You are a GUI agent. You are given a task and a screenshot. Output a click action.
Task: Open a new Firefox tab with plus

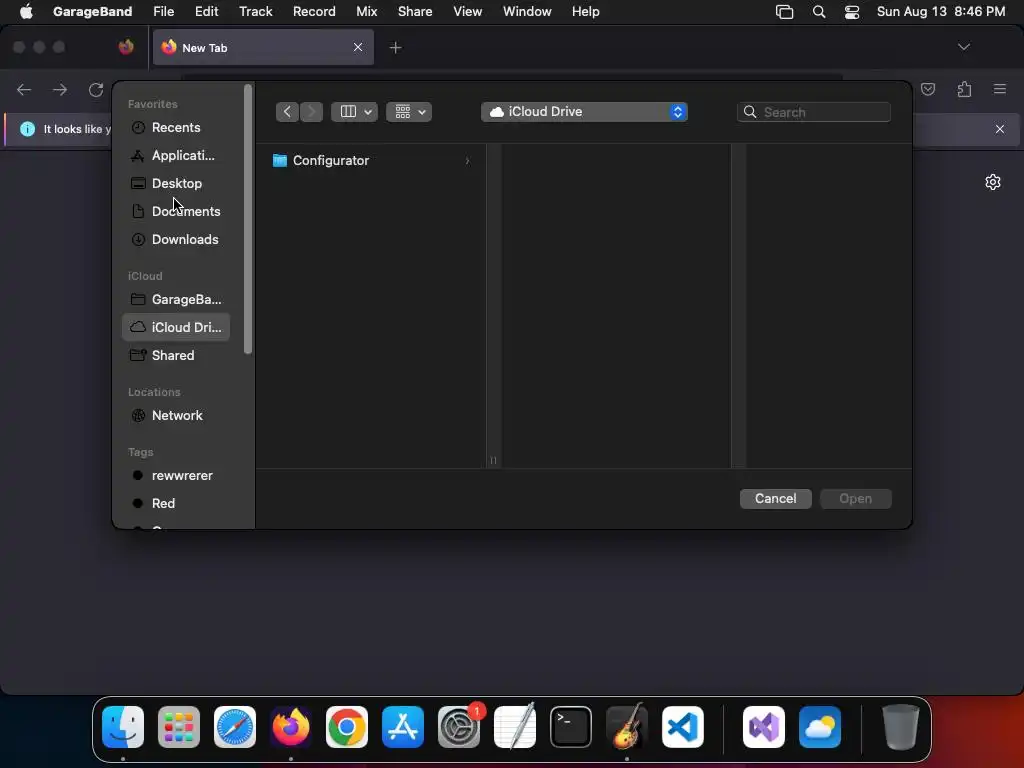tap(395, 47)
